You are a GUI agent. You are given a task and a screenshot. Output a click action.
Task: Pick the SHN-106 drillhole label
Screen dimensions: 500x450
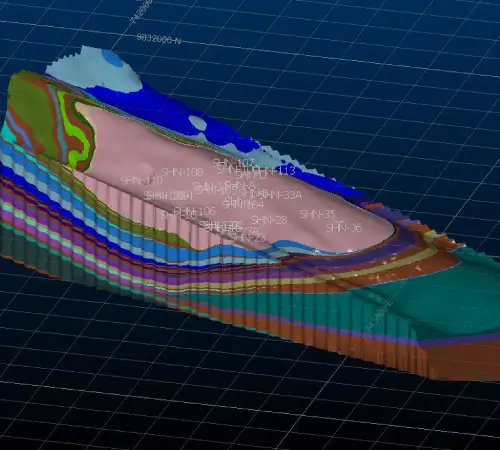(195, 211)
